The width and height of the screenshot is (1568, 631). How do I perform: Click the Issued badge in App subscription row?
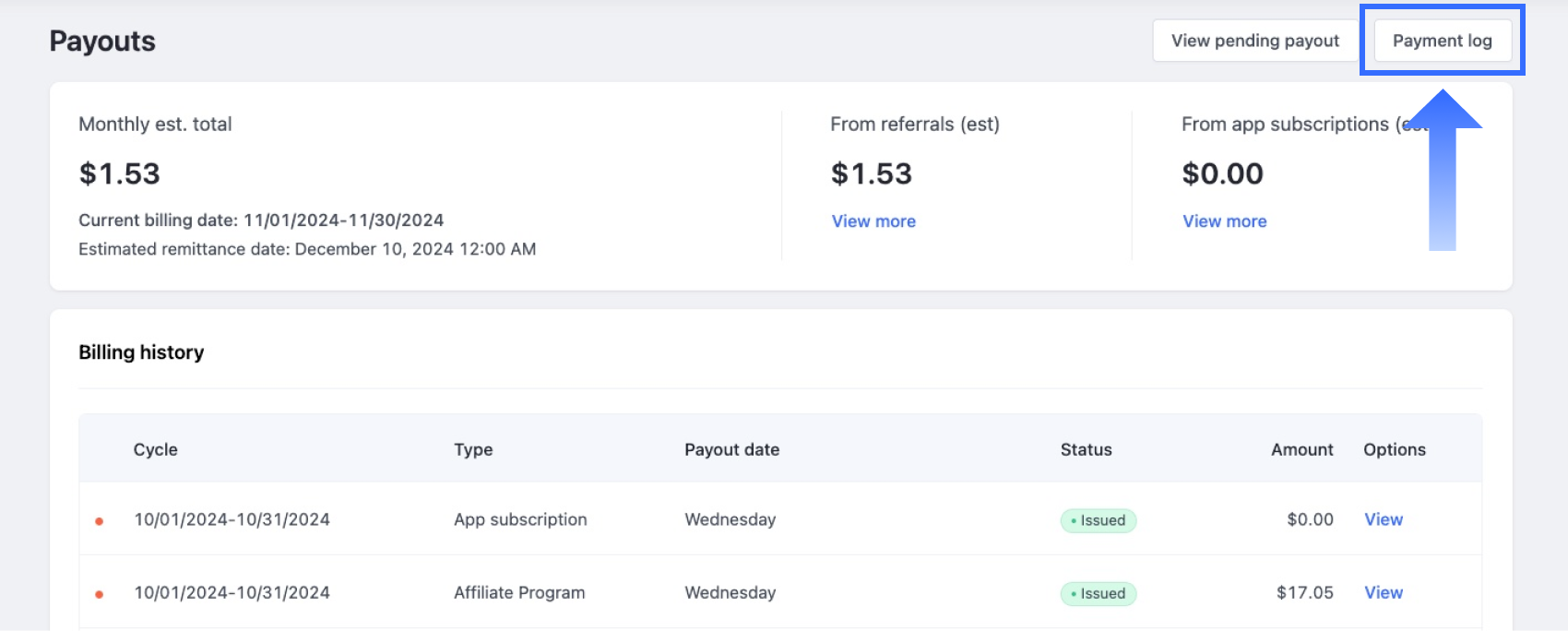(x=1098, y=520)
